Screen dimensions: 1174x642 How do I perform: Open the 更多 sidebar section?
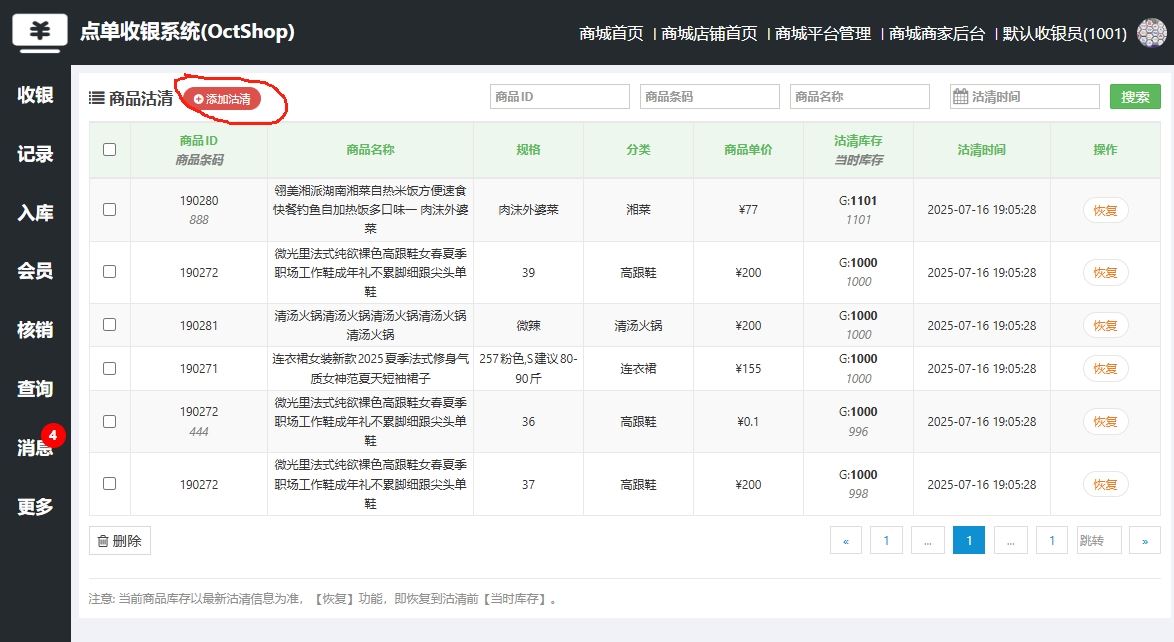point(35,506)
